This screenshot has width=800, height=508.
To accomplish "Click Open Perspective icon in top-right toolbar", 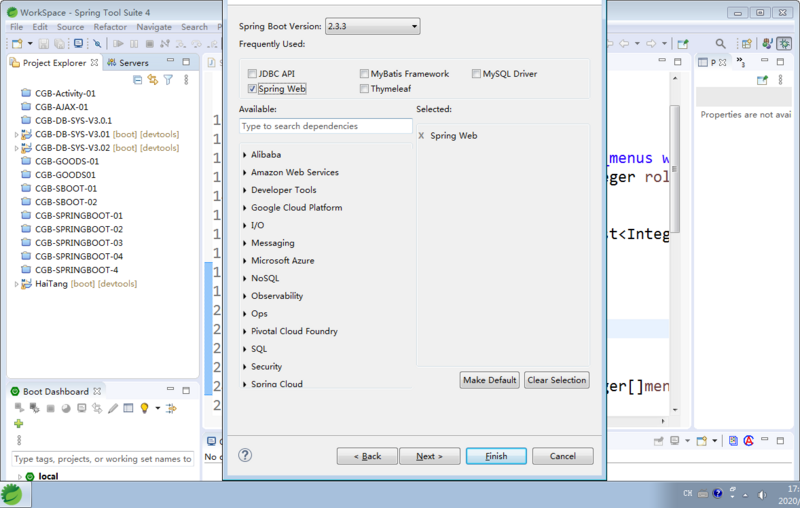I will point(746,44).
